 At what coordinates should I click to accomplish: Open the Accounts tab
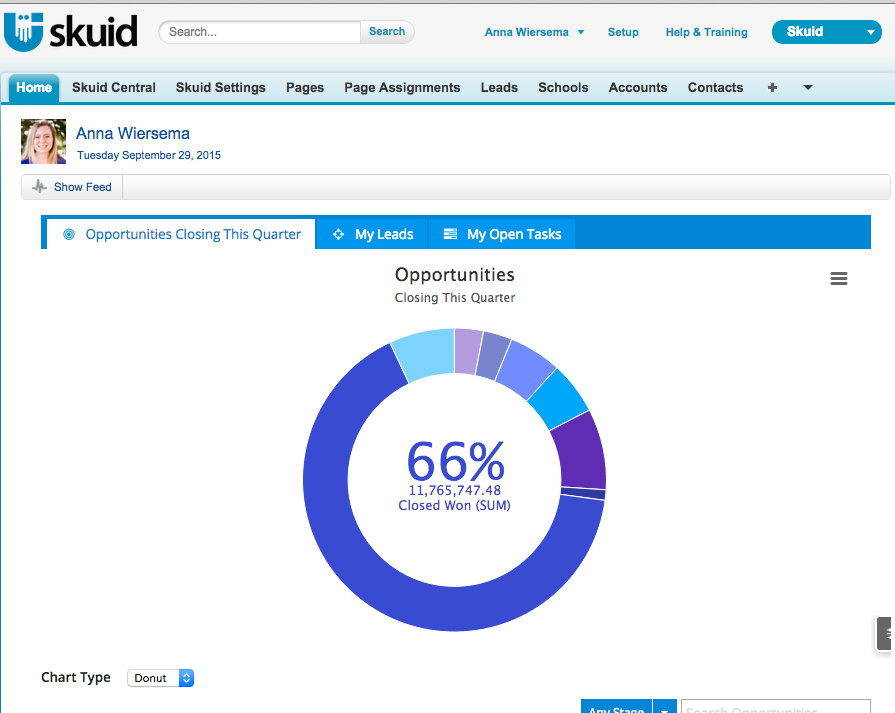[x=638, y=88]
